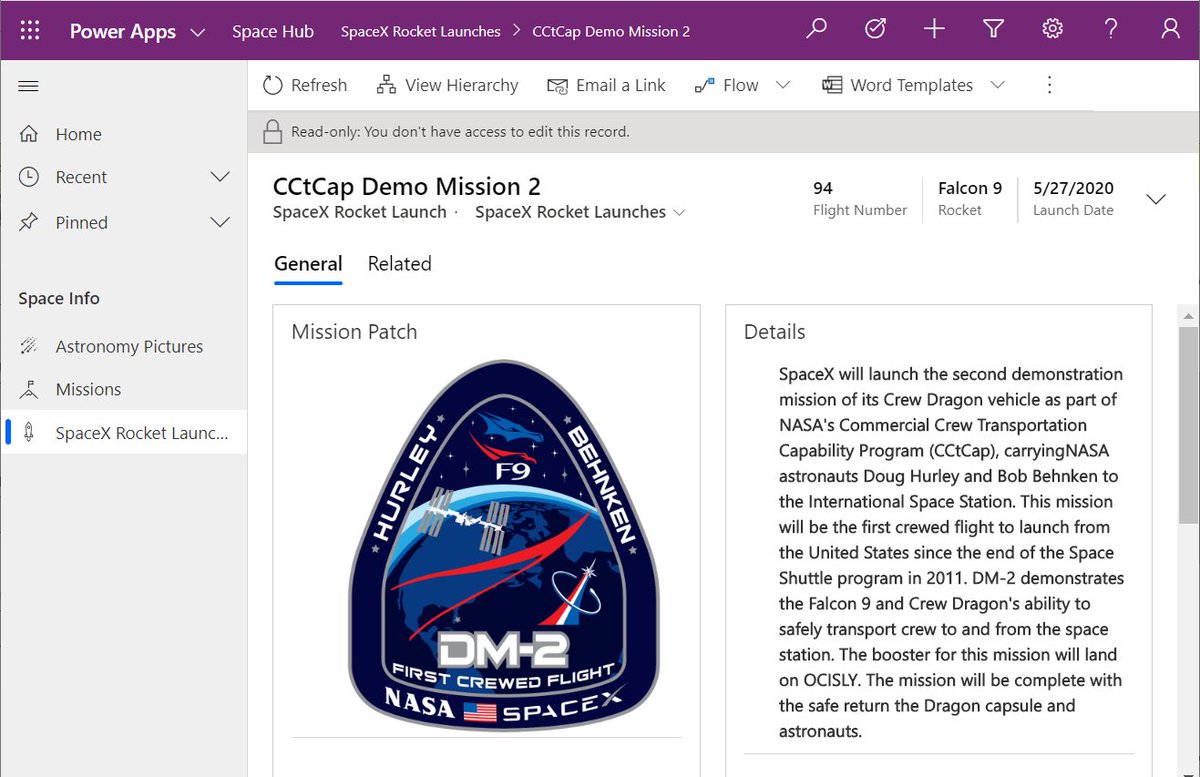Screen dimensions: 1200x777
Task: Open advanced find funnel icon
Action: pyautogui.click(x=993, y=30)
